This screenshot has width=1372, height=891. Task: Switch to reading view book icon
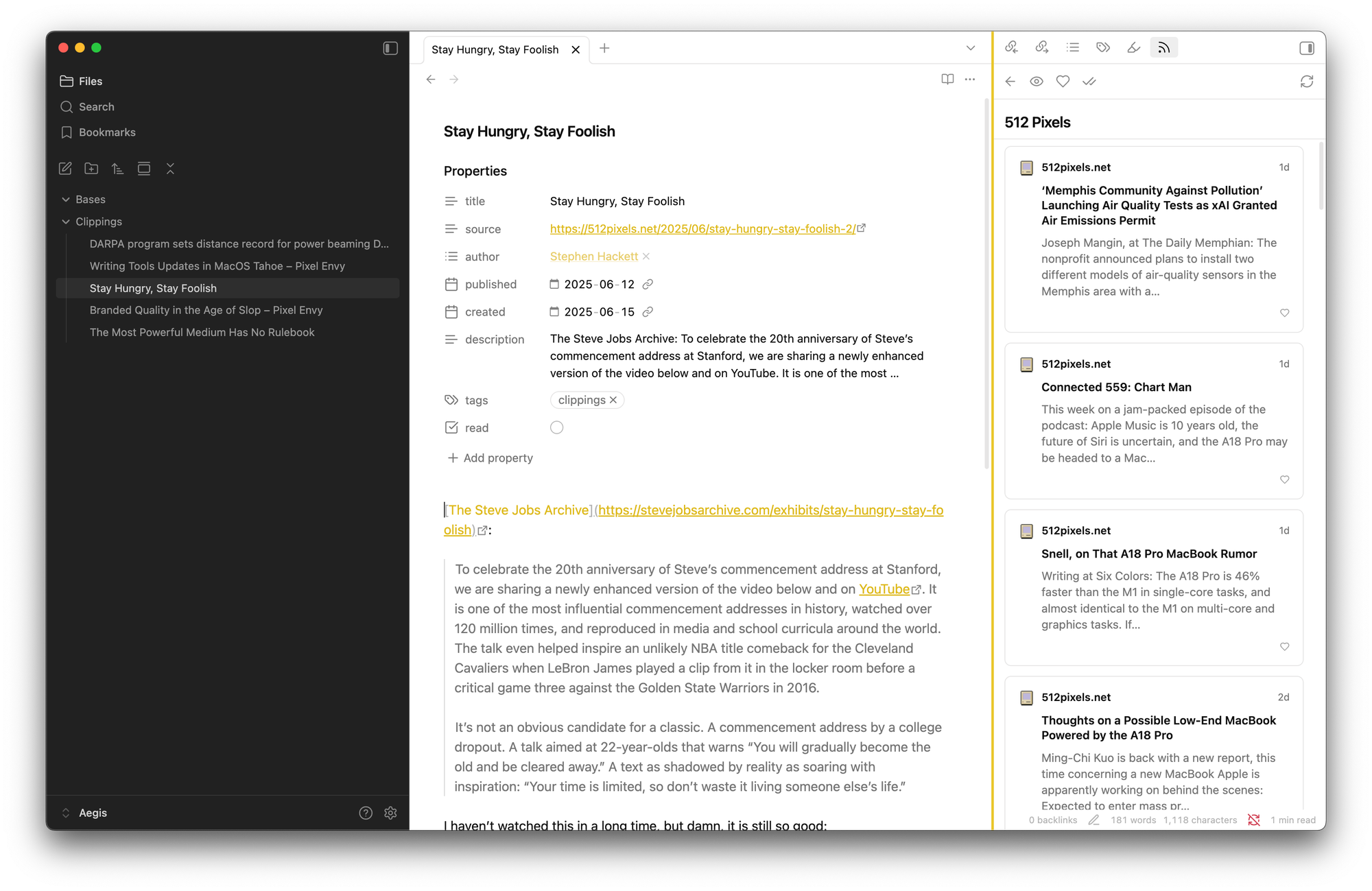(x=947, y=80)
